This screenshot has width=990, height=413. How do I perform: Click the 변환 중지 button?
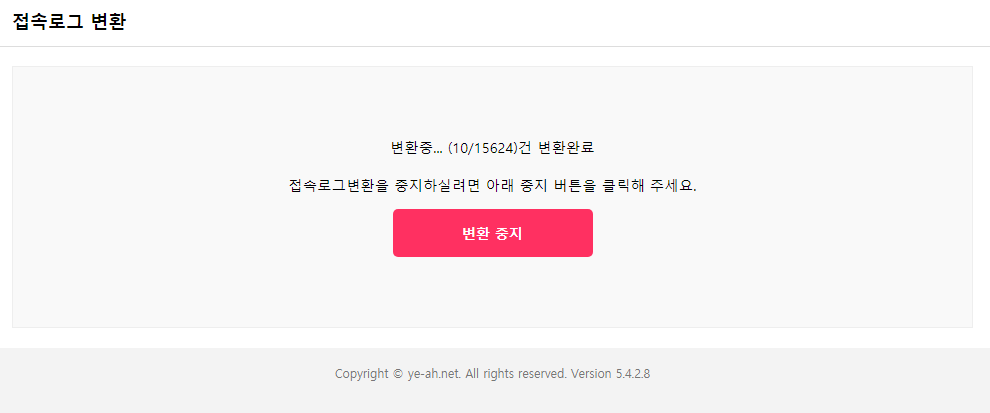(x=492, y=233)
